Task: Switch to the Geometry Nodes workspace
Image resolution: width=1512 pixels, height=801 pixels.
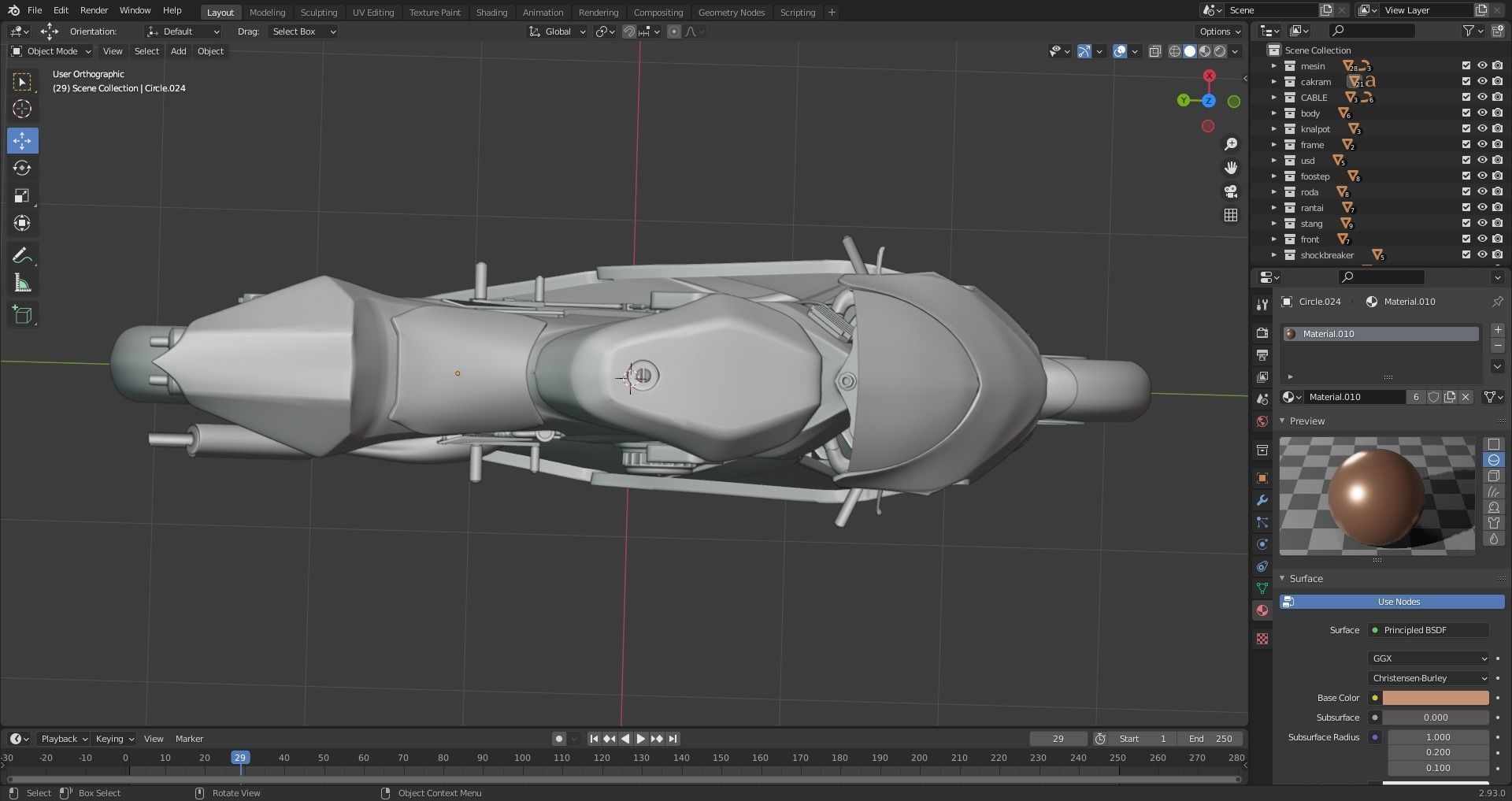Action: 731,13
